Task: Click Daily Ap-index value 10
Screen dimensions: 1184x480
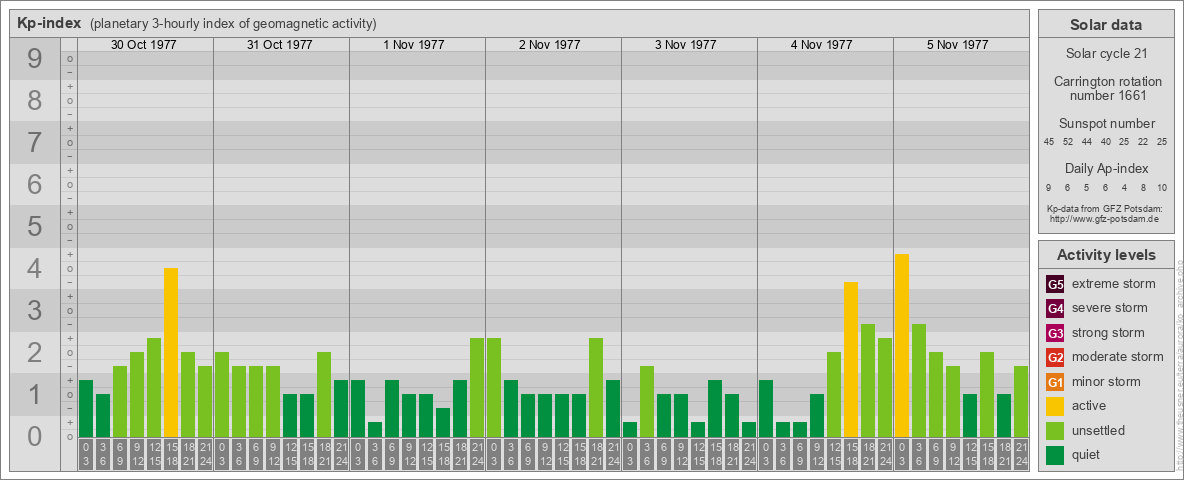Action: coord(1162,187)
